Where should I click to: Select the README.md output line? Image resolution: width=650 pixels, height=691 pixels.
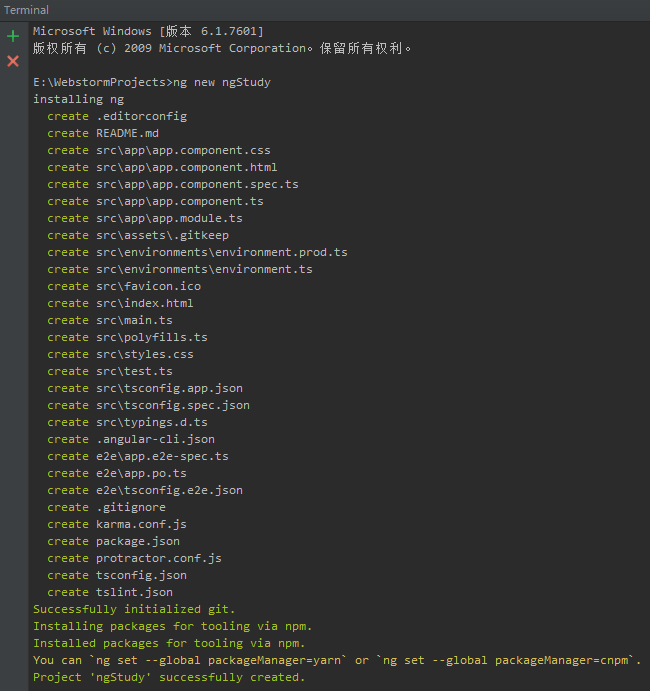pyautogui.click(x=127, y=133)
